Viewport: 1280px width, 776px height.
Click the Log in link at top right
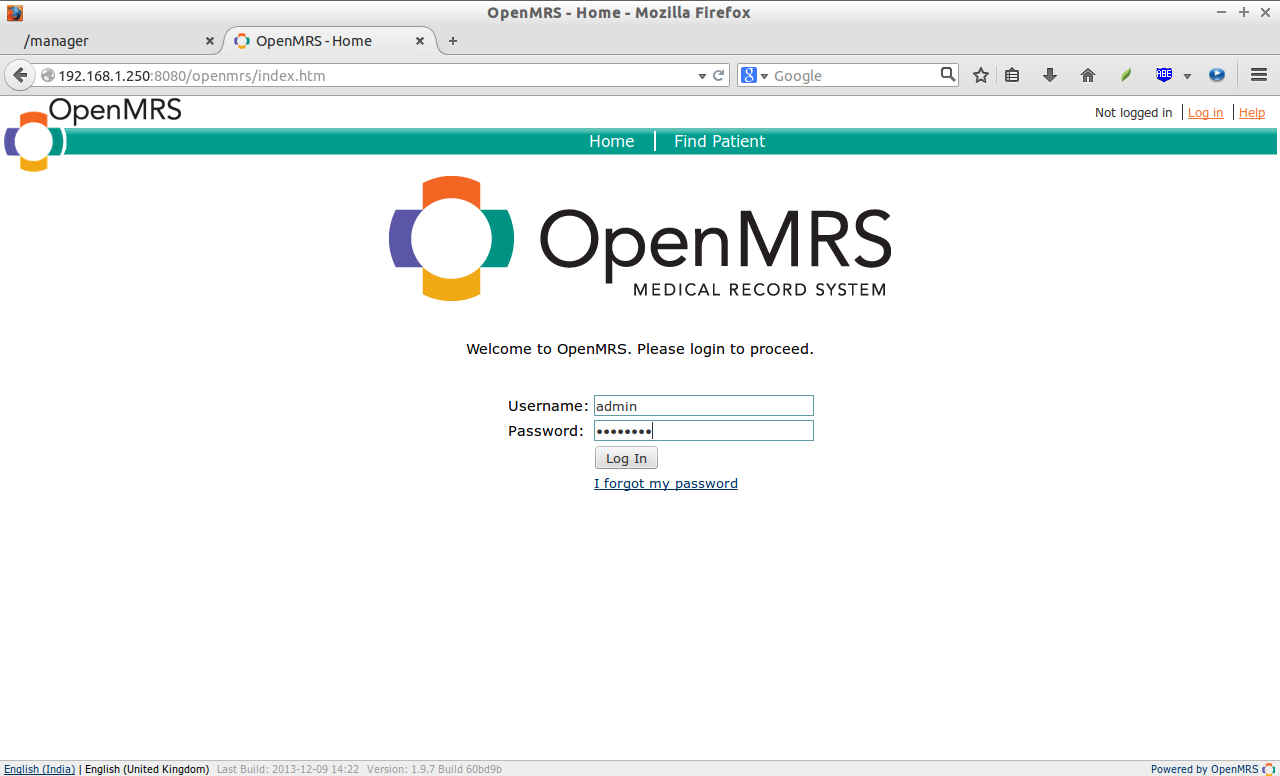1205,113
